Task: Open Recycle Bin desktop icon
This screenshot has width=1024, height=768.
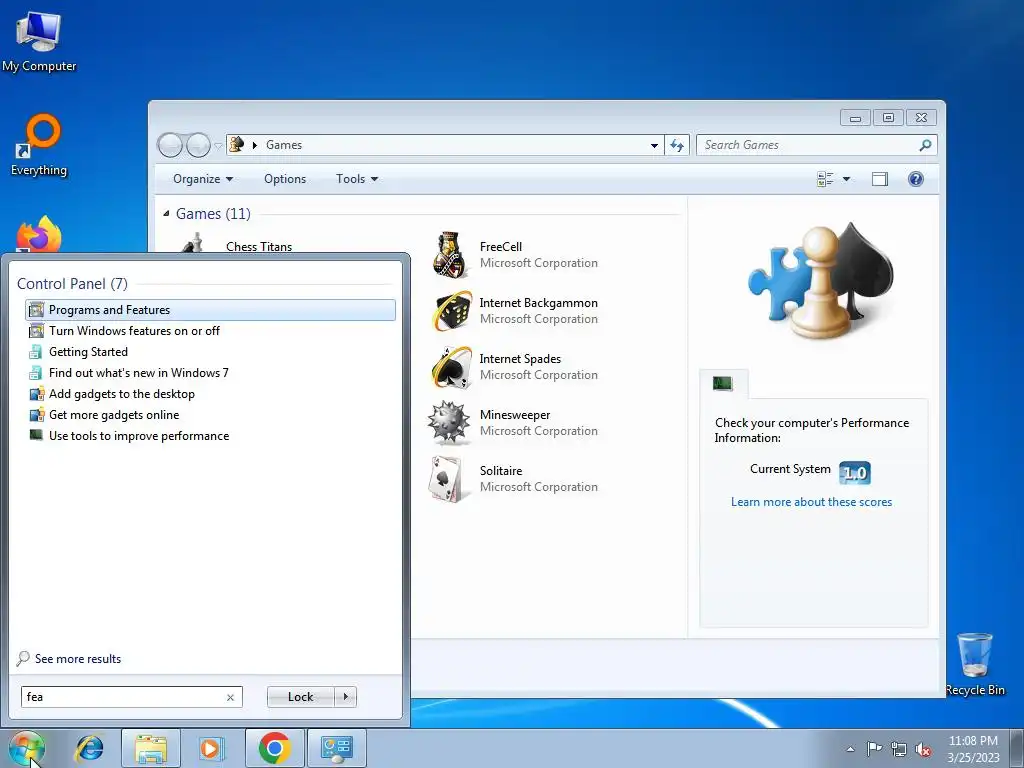Action: pyautogui.click(x=975, y=664)
